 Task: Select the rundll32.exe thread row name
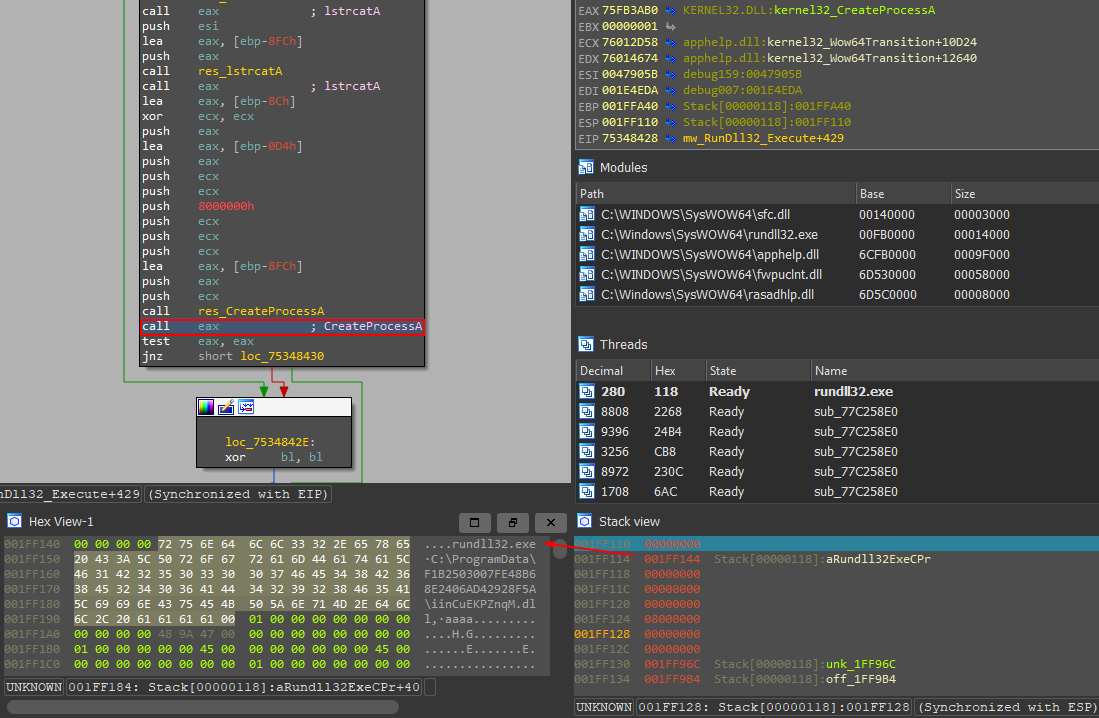[x=853, y=391]
